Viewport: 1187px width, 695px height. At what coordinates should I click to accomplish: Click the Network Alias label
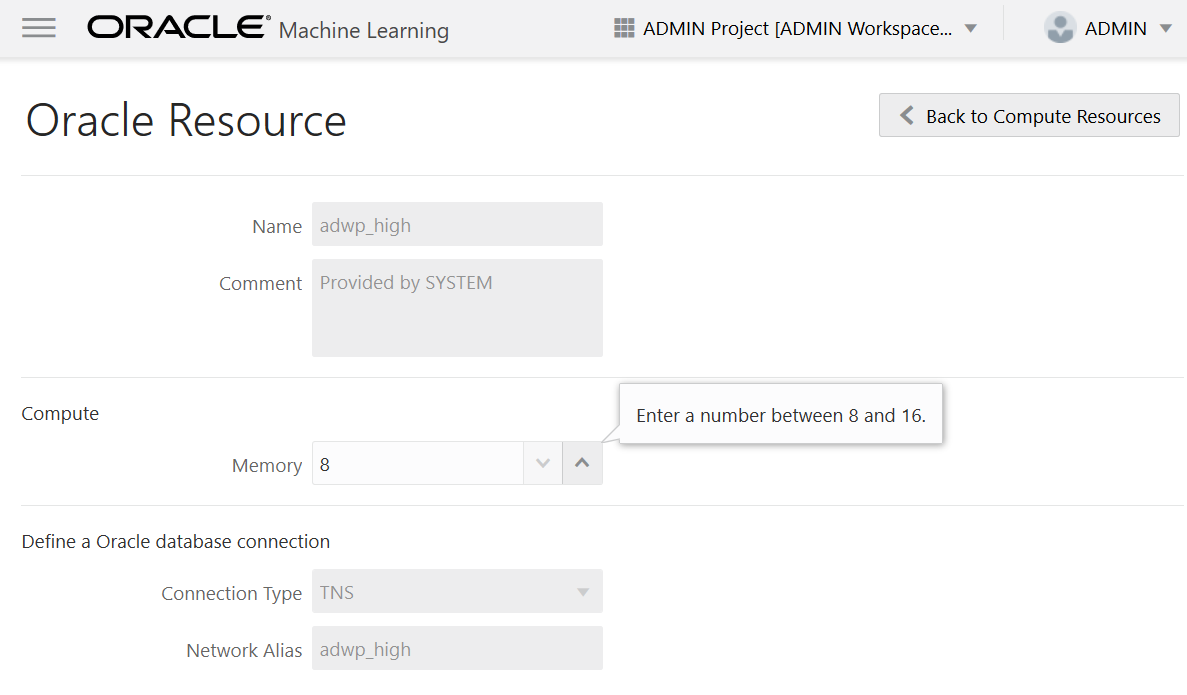244,650
